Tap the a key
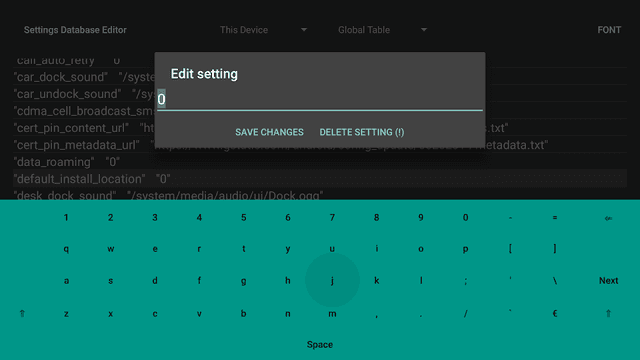 click(x=66, y=281)
